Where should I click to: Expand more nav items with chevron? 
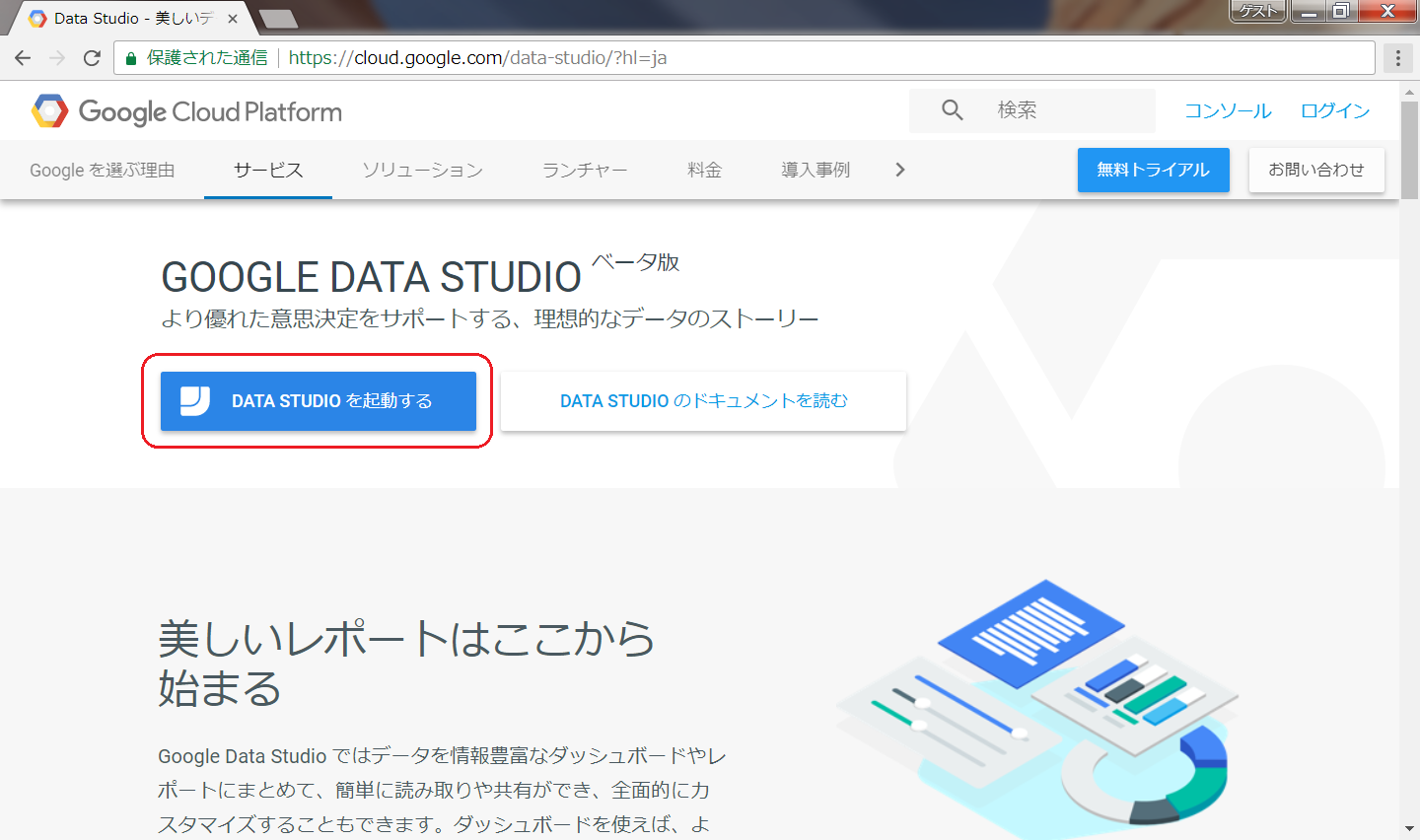pos(899,170)
